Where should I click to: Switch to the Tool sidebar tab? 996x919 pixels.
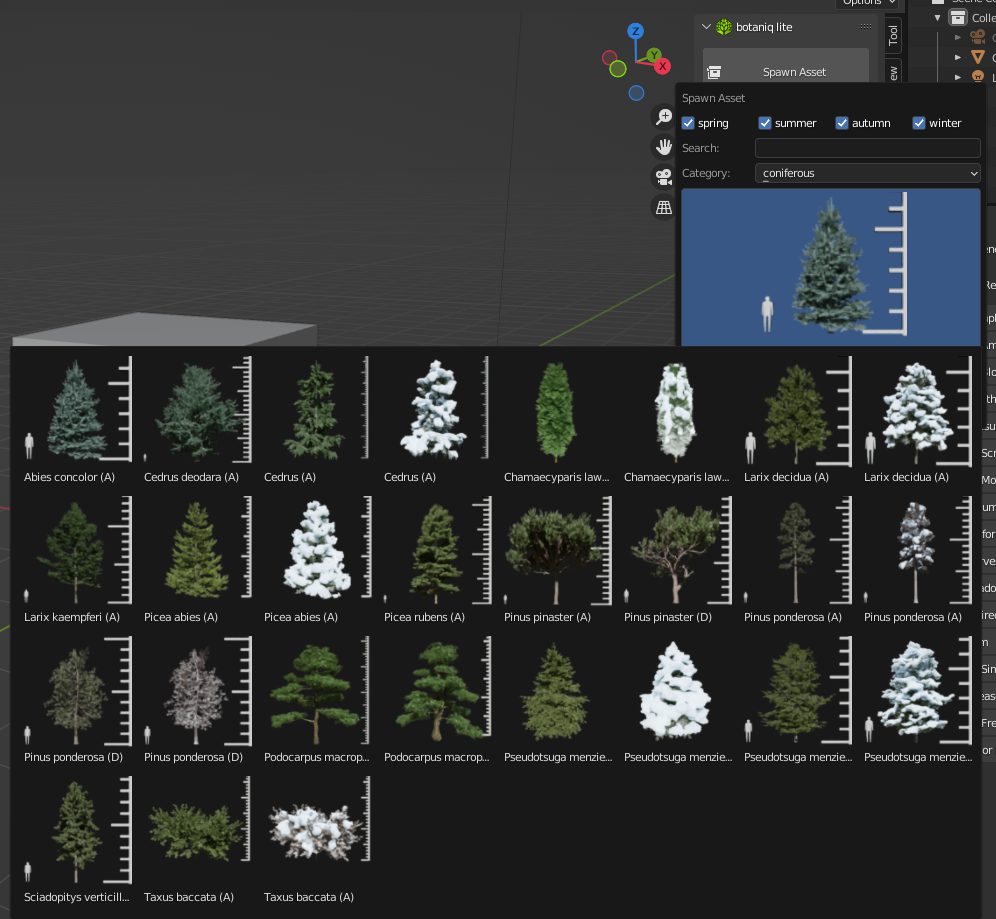coord(893,36)
